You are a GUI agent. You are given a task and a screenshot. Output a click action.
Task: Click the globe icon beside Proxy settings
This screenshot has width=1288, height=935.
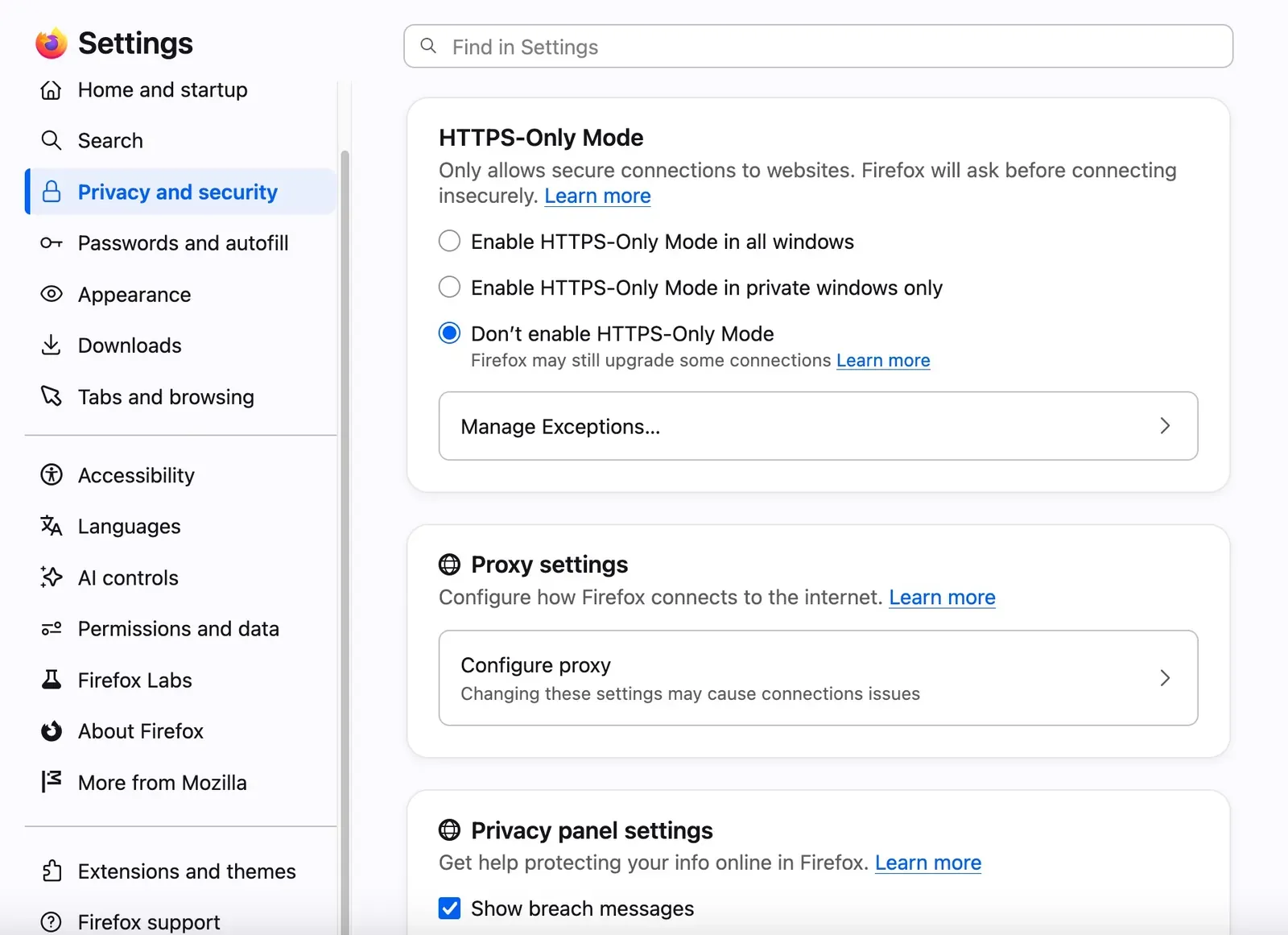449,565
